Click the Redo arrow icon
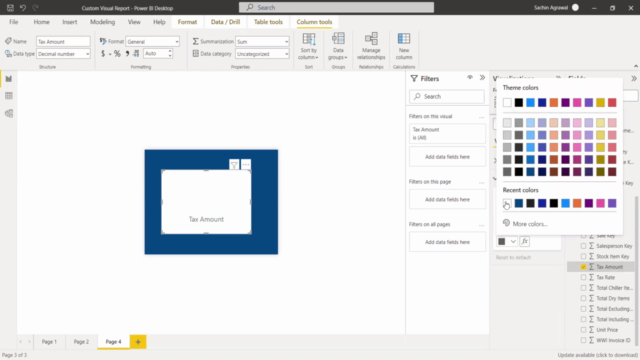 click(x=35, y=8)
